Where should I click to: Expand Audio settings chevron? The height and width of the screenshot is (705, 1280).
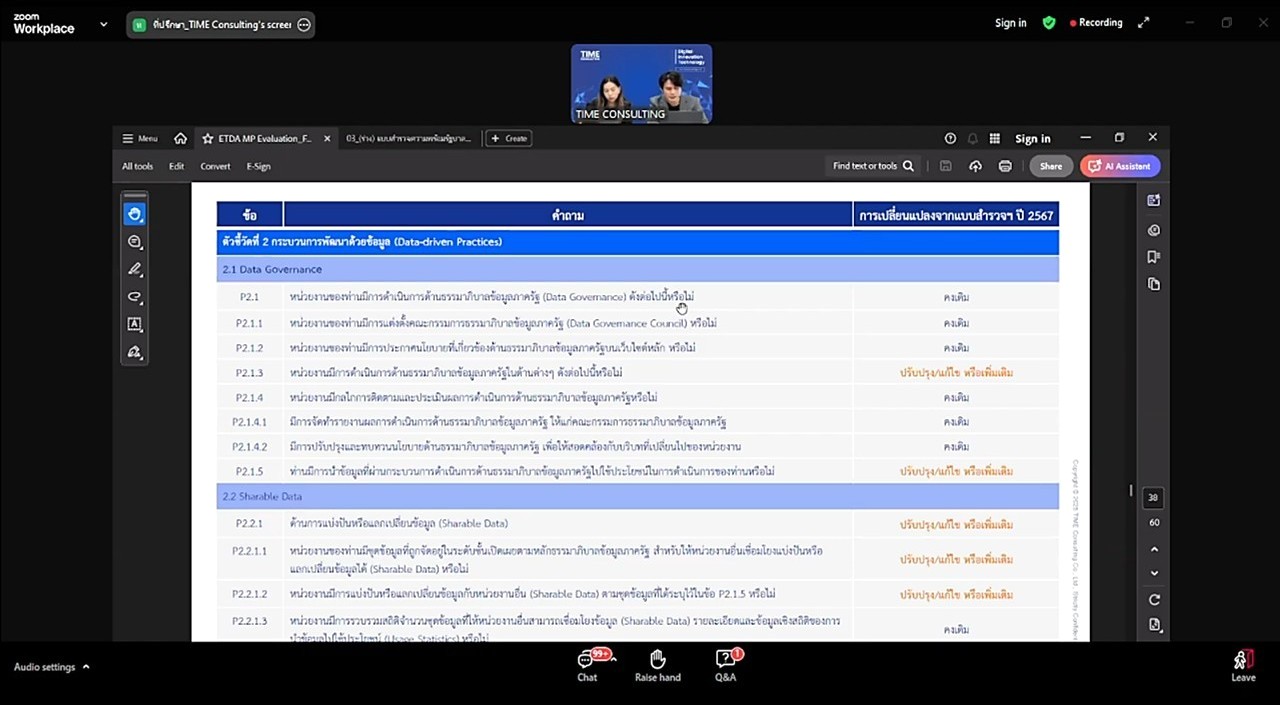pyautogui.click(x=86, y=667)
